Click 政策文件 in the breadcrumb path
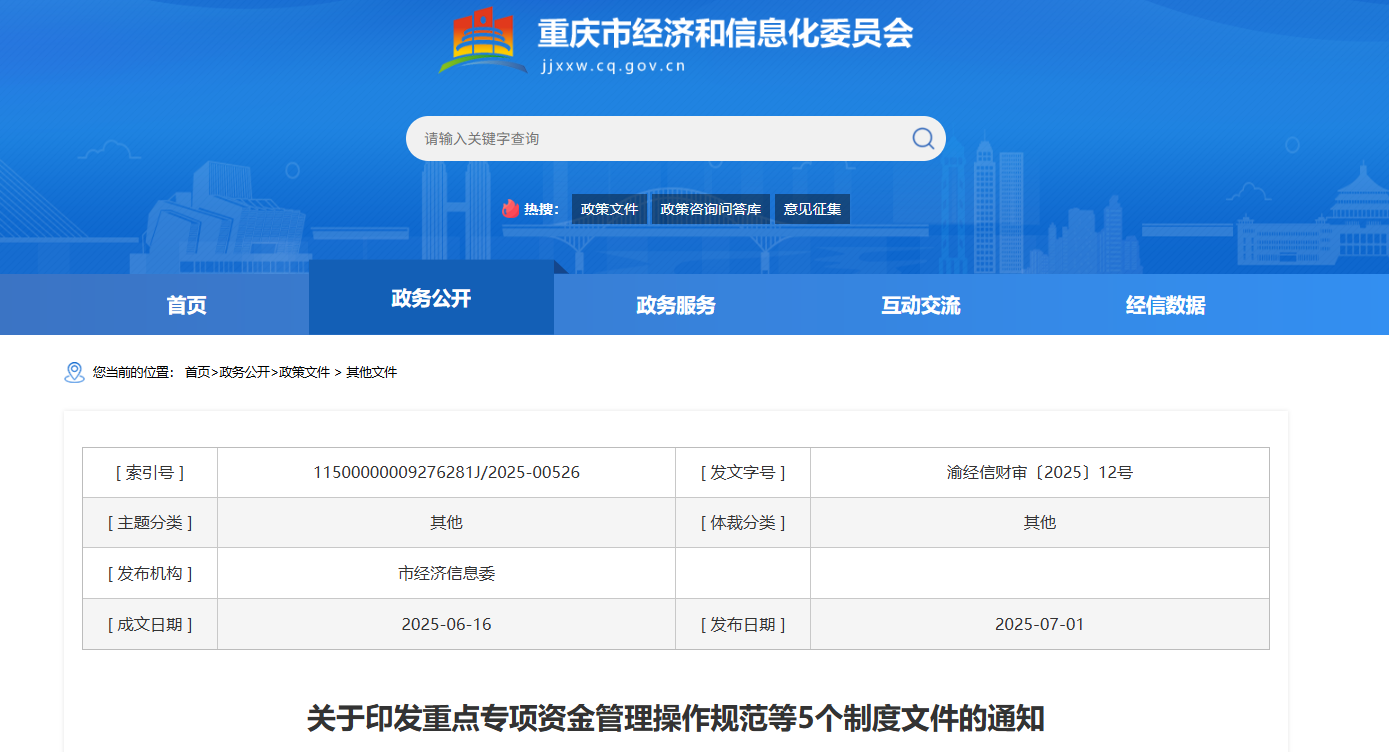This screenshot has height=752, width=1389. pyautogui.click(x=304, y=372)
